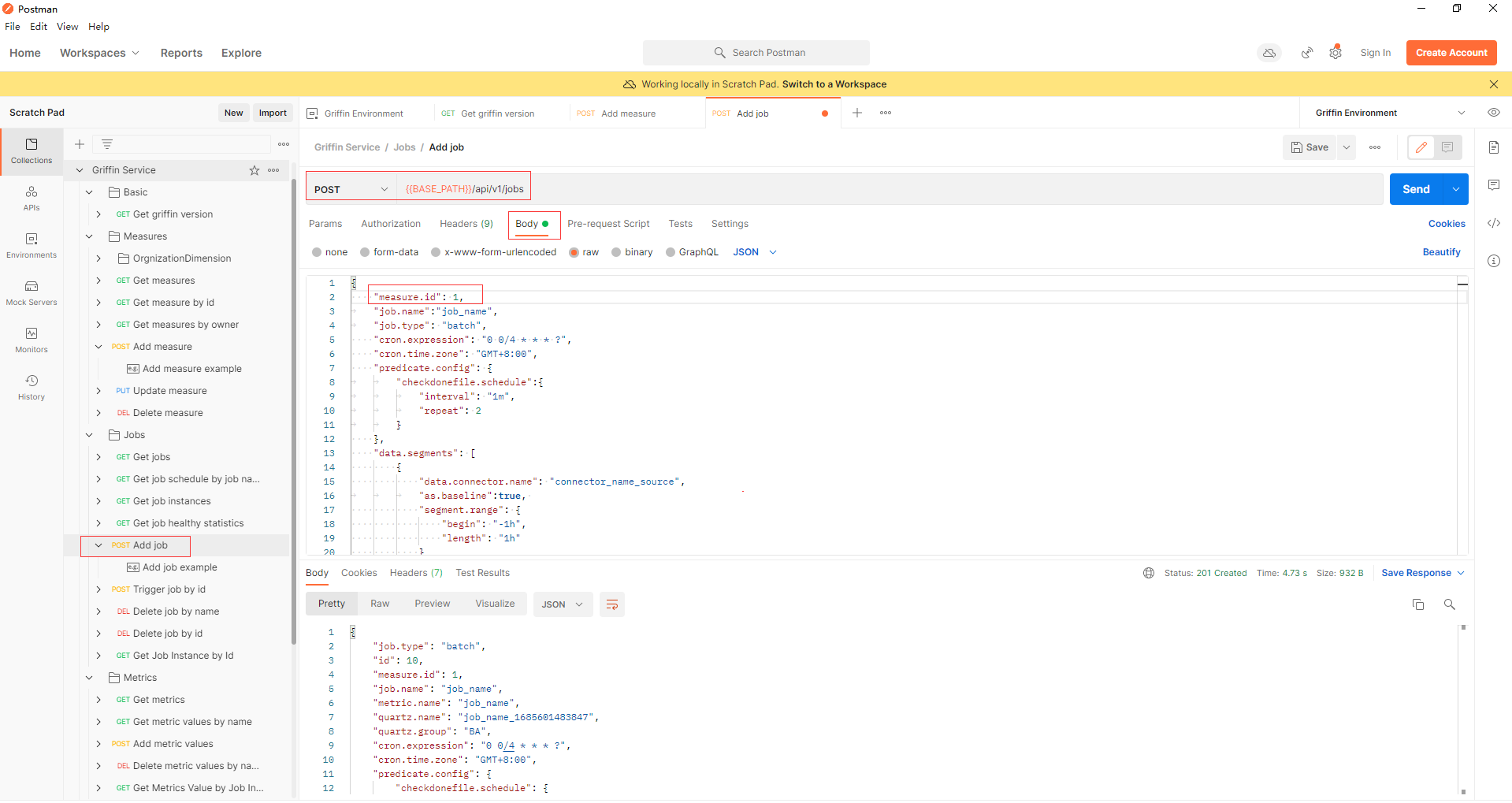Collapse the Measures folder
The height and width of the screenshot is (803, 1512).
[x=89, y=236]
